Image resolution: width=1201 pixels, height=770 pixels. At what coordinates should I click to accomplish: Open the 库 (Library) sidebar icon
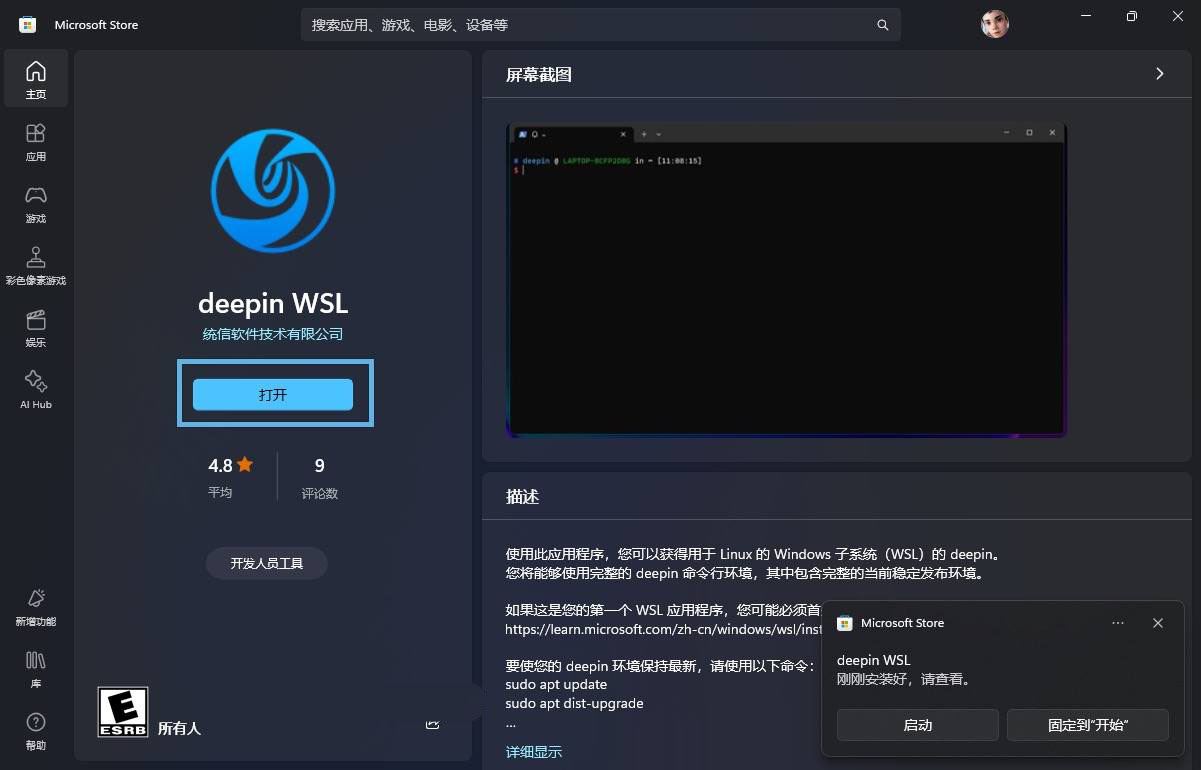tap(36, 669)
